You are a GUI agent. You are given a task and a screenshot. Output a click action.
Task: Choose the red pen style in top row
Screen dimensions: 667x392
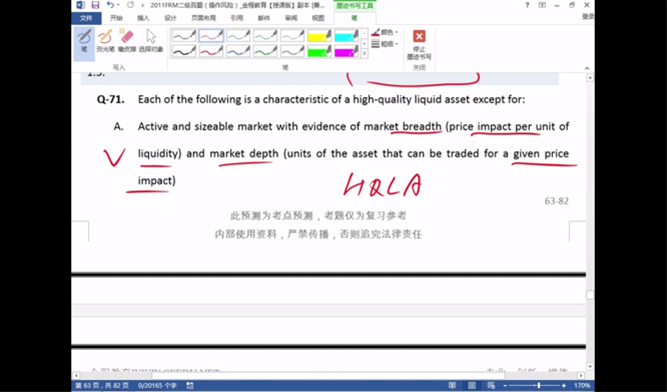[x=211, y=35]
